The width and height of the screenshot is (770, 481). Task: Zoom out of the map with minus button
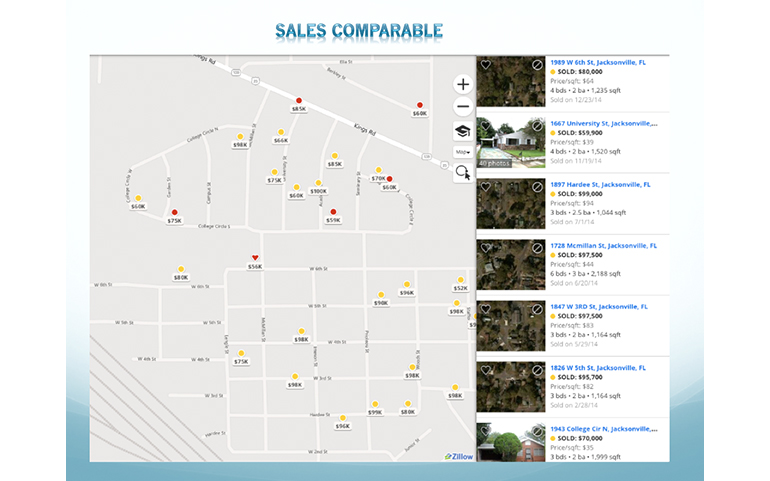tap(462, 107)
